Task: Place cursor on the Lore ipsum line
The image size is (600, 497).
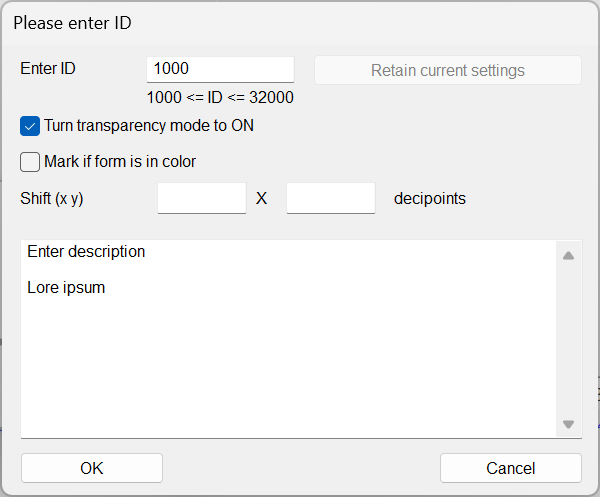Action: tap(66, 288)
